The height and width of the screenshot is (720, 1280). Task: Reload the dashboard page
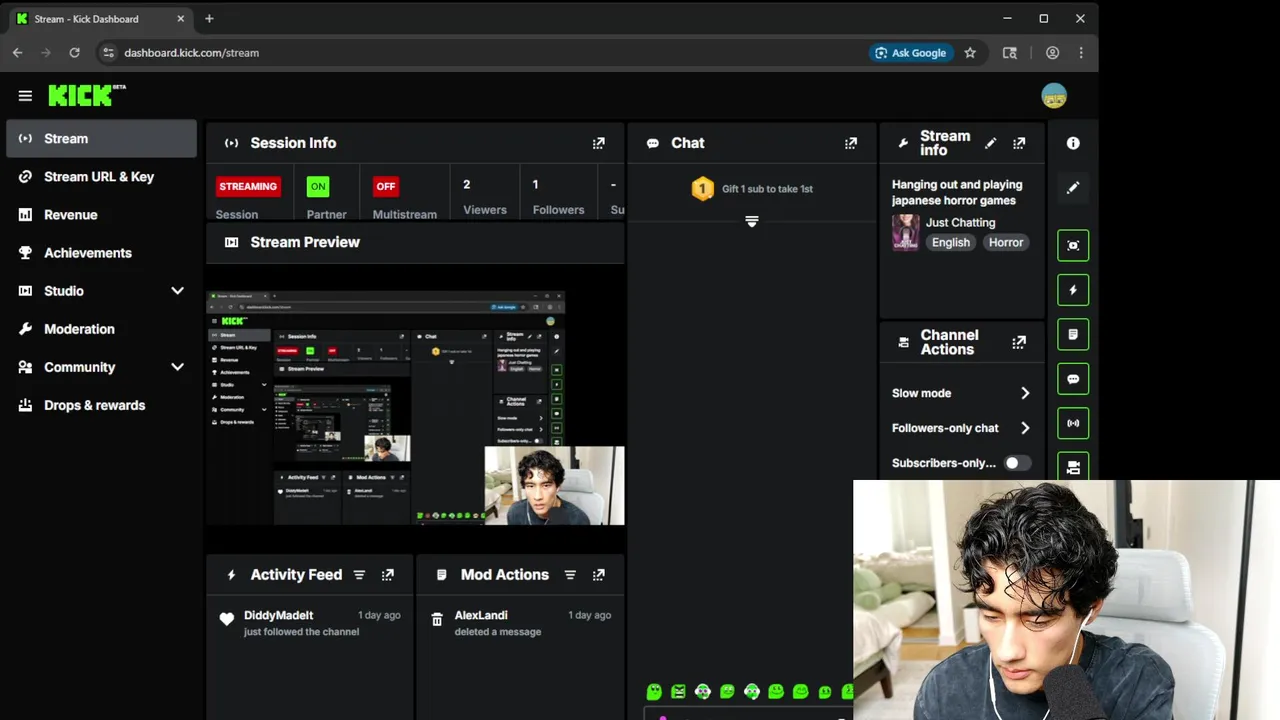coord(74,53)
